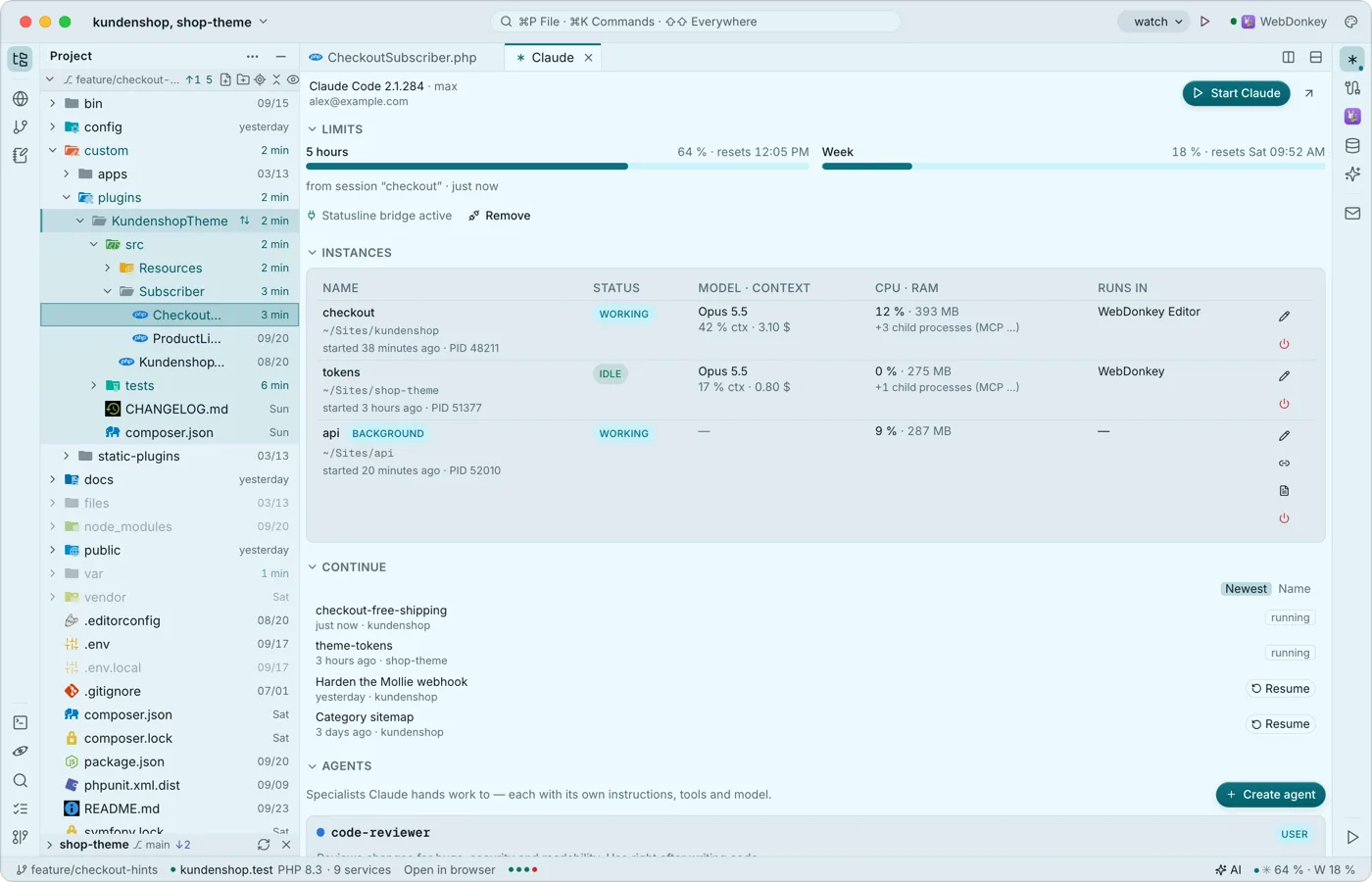The height and width of the screenshot is (882, 1372).
Task: Click the link icon on api instance row
Action: pos(1284,463)
